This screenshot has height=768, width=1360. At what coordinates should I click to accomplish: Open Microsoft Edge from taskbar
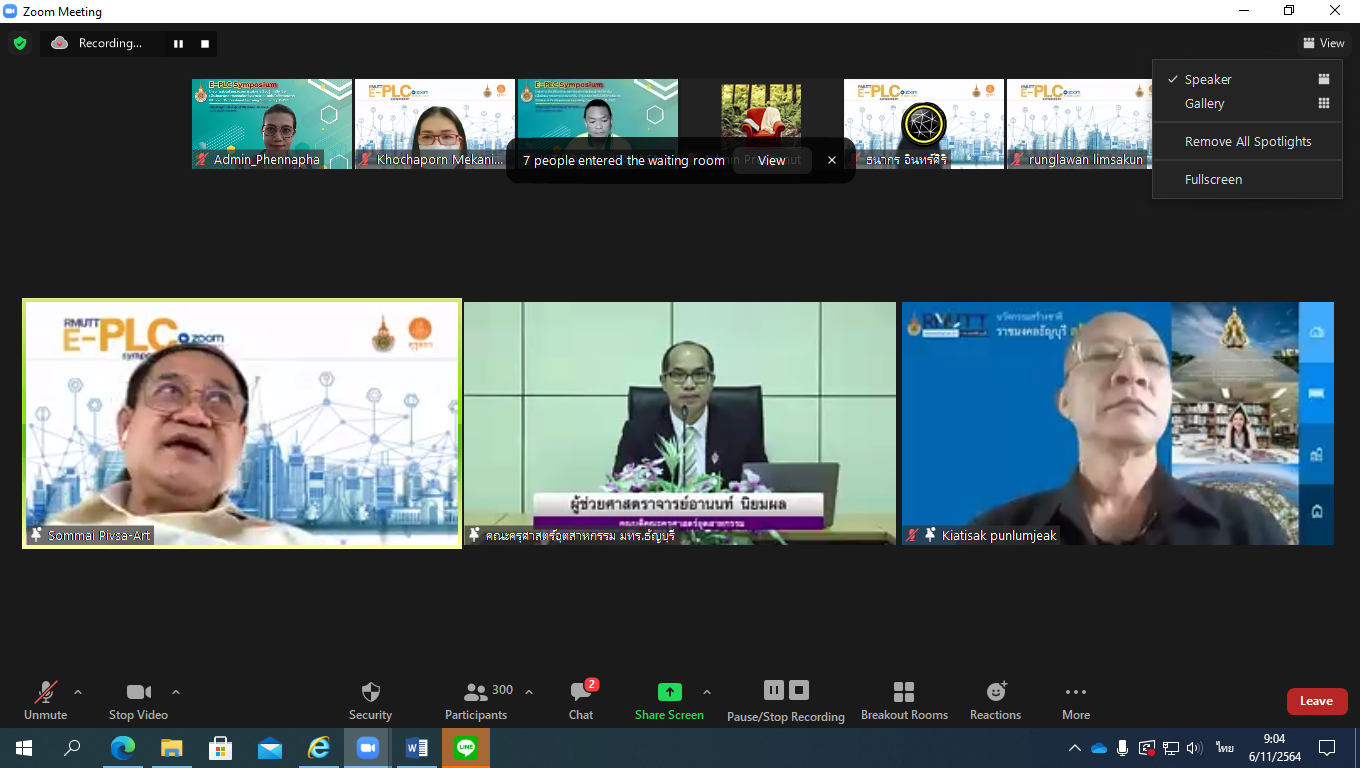pyautogui.click(x=122, y=748)
